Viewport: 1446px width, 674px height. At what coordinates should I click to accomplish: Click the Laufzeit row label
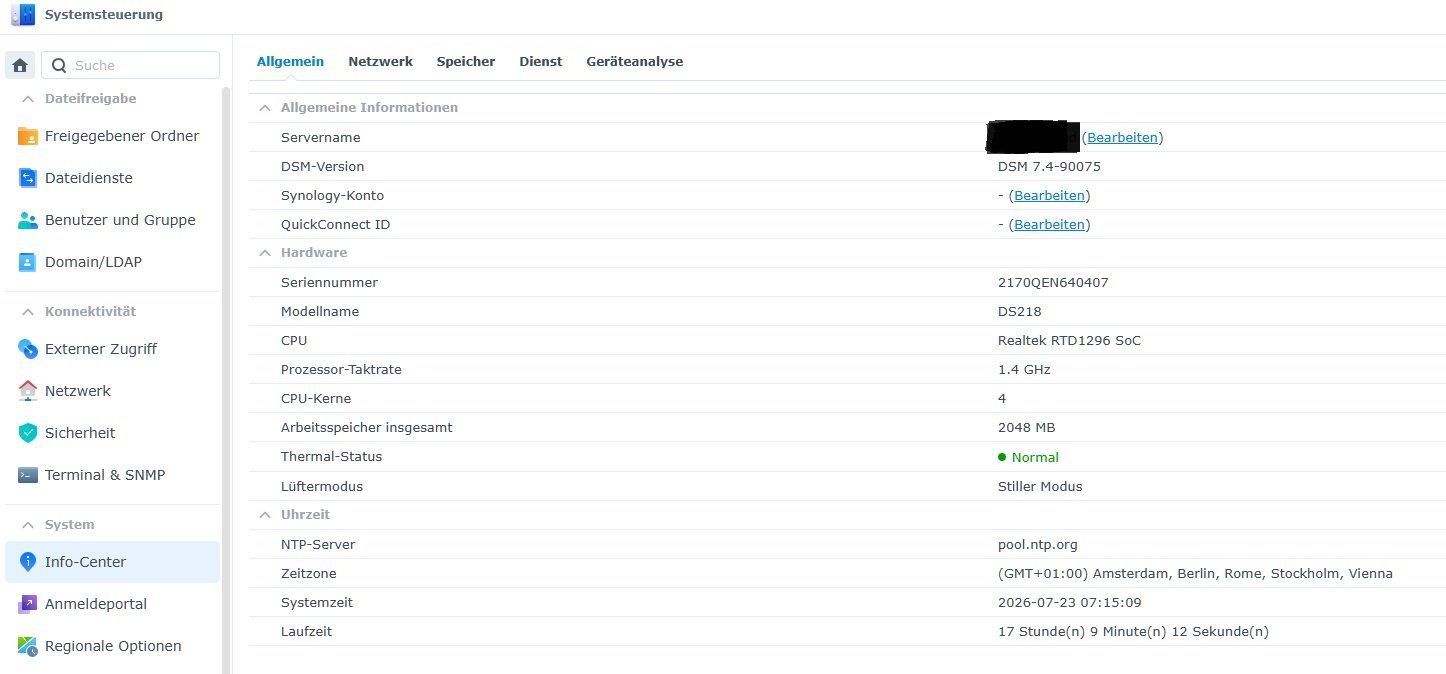[x=306, y=631]
